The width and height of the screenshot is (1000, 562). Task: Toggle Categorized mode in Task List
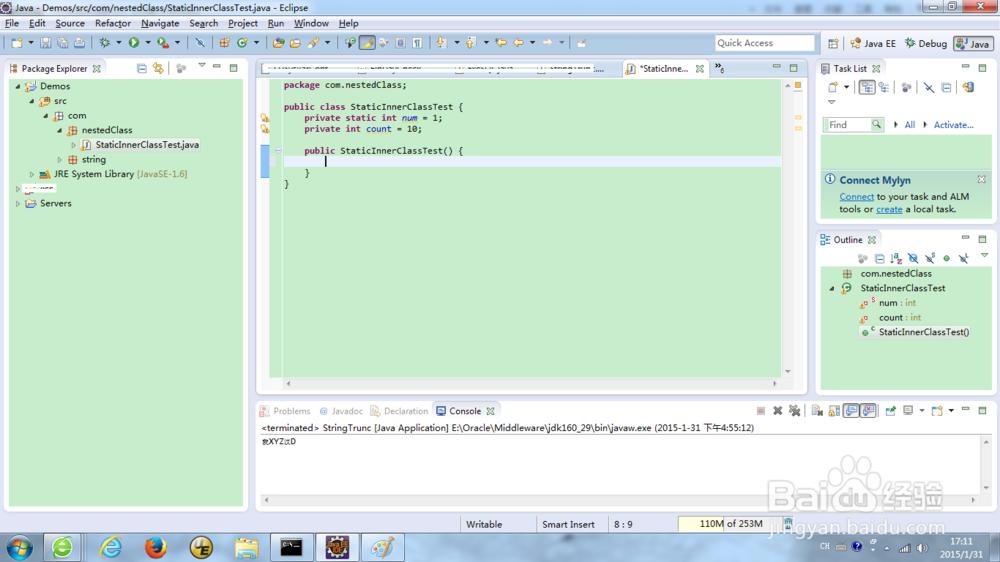867,87
